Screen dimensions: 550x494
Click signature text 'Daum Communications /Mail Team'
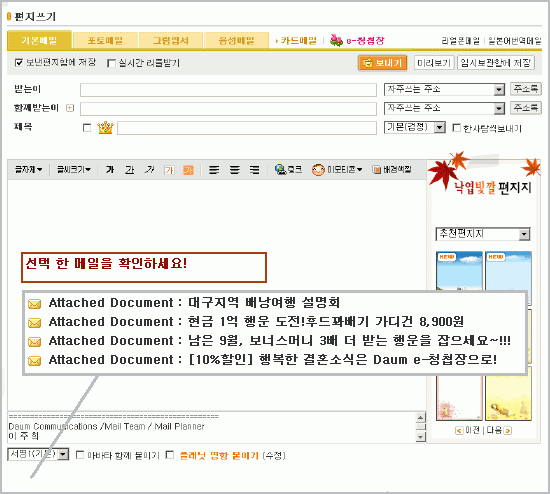76,427
